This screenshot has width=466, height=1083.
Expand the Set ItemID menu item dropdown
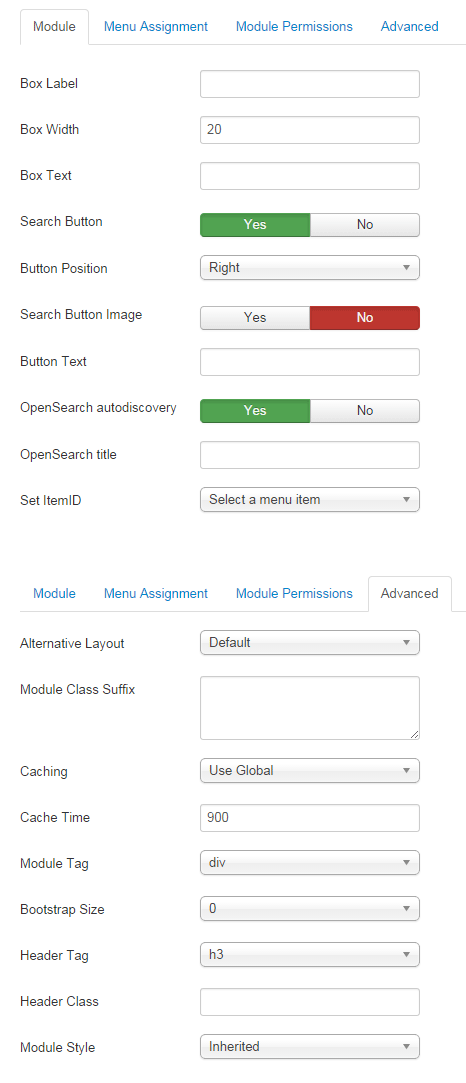point(310,499)
